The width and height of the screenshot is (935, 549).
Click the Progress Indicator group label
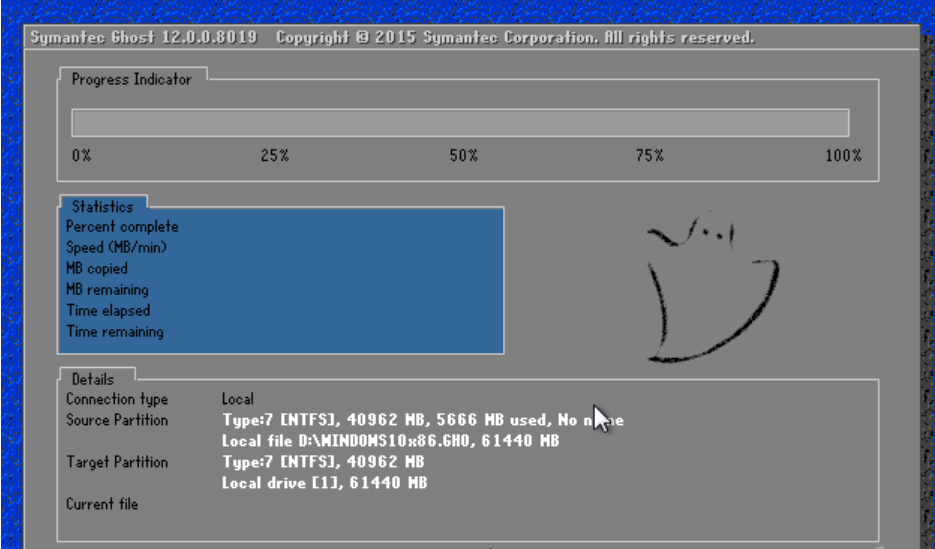[131, 80]
